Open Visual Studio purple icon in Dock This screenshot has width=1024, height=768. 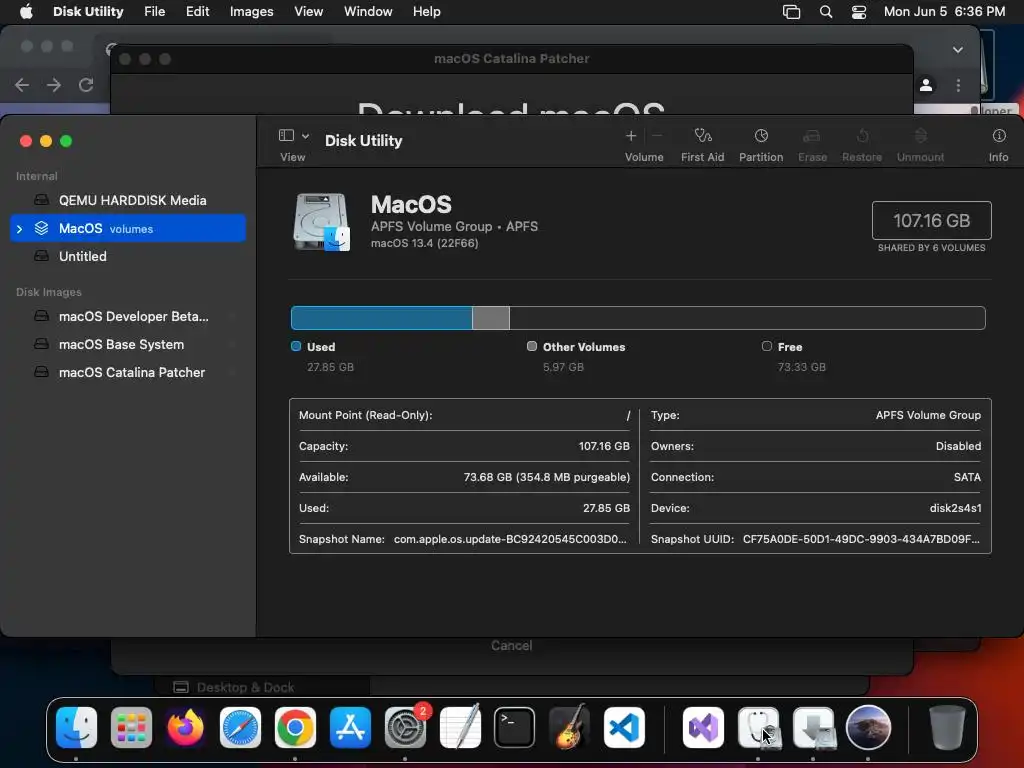tap(703, 727)
